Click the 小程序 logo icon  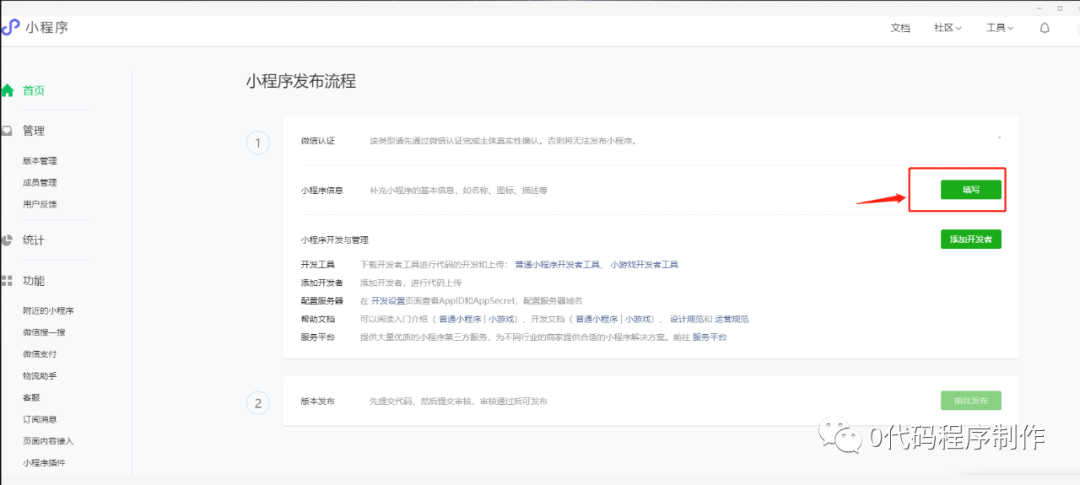(9, 28)
